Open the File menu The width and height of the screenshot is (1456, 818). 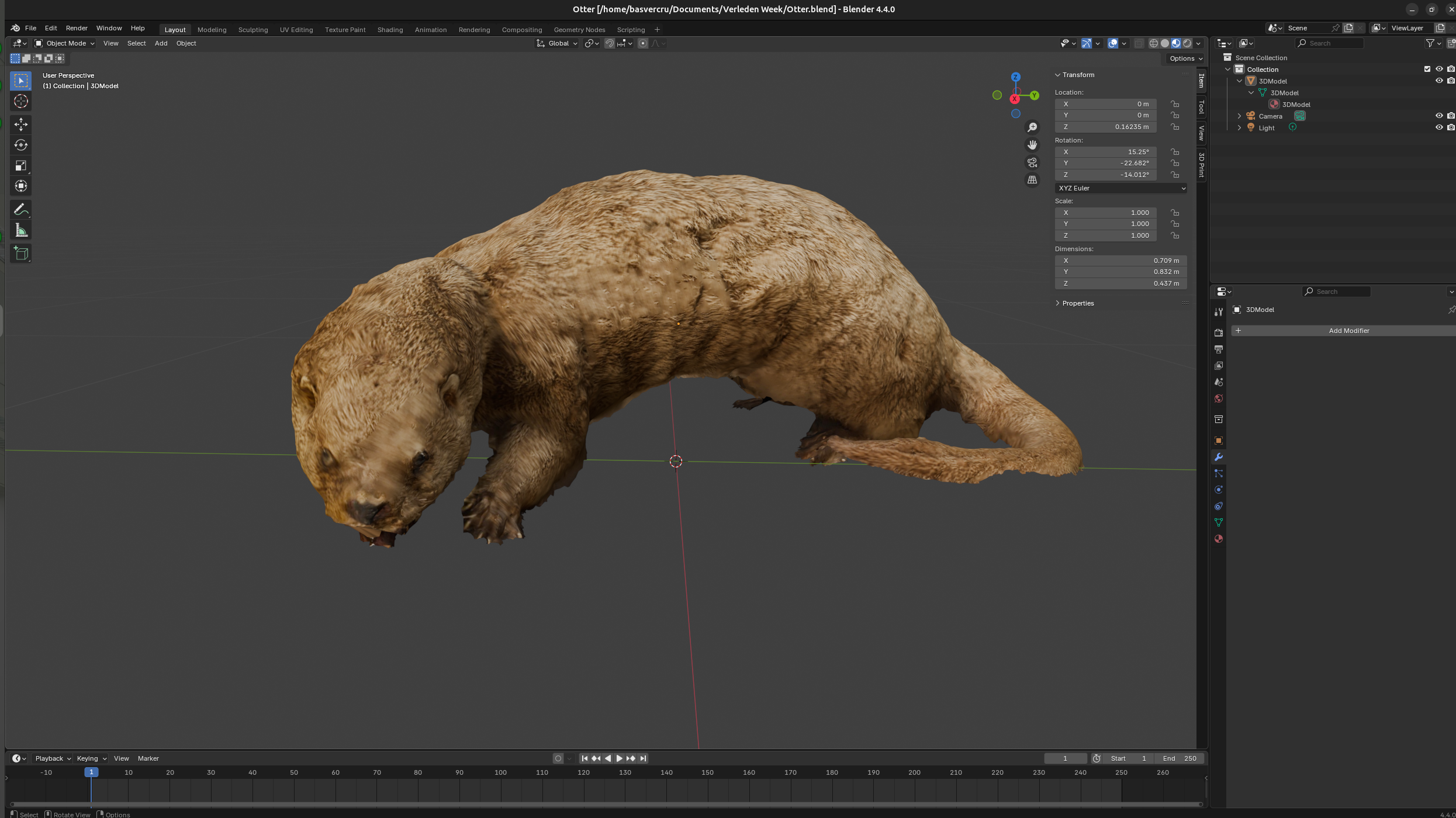[x=30, y=28]
